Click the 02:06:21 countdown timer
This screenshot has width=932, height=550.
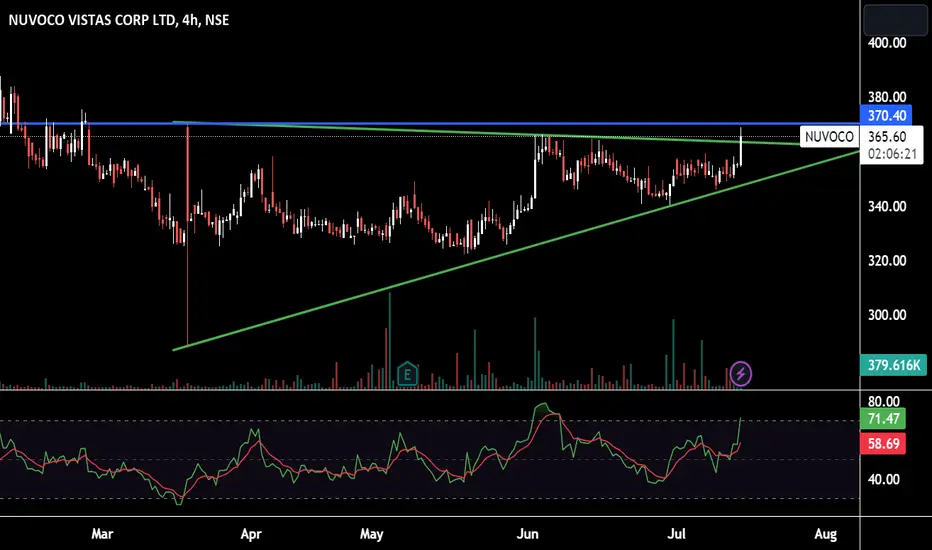(892, 154)
